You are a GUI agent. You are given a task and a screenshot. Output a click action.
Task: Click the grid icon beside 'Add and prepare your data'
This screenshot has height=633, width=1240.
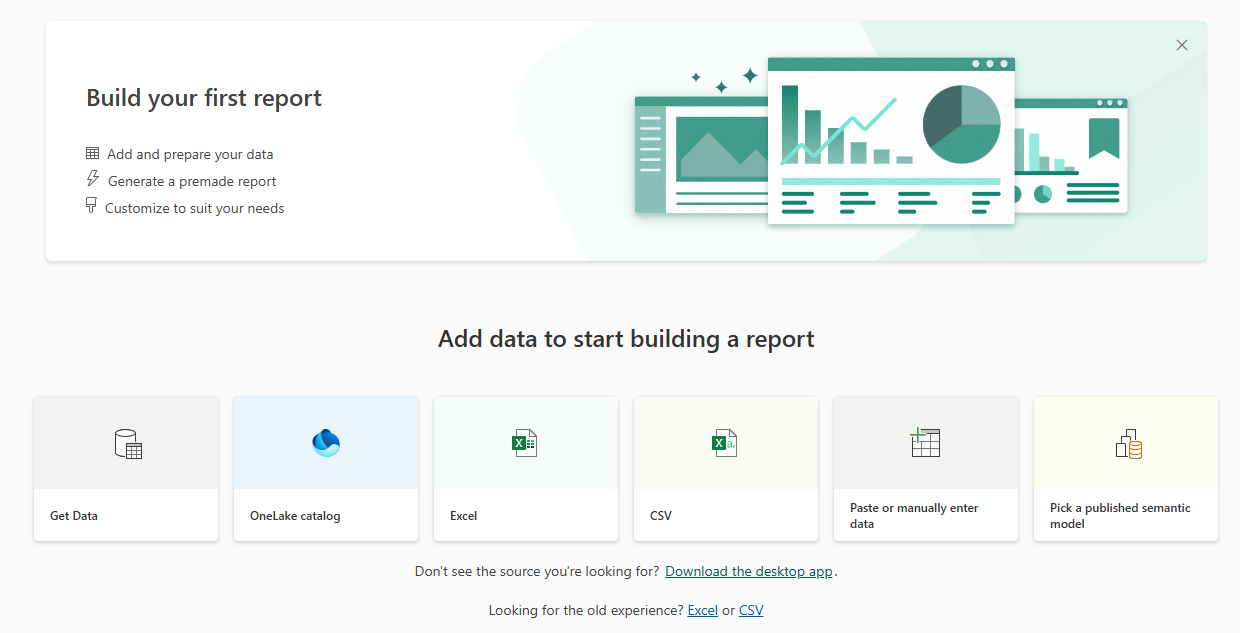pyautogui.click(x=91, y=153)
